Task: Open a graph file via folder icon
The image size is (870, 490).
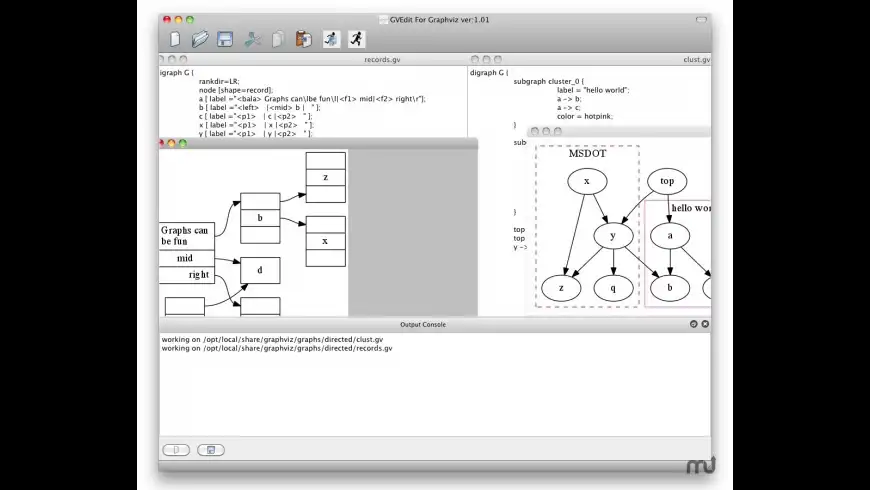Action: pyautogui.click(x=200, y=40)
